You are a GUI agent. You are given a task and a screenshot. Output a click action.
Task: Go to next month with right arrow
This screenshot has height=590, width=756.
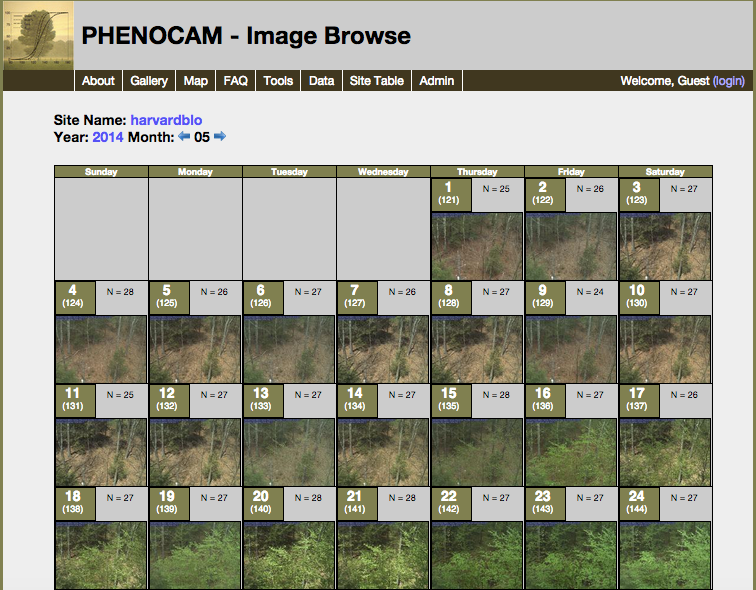(x=220, y=137)
